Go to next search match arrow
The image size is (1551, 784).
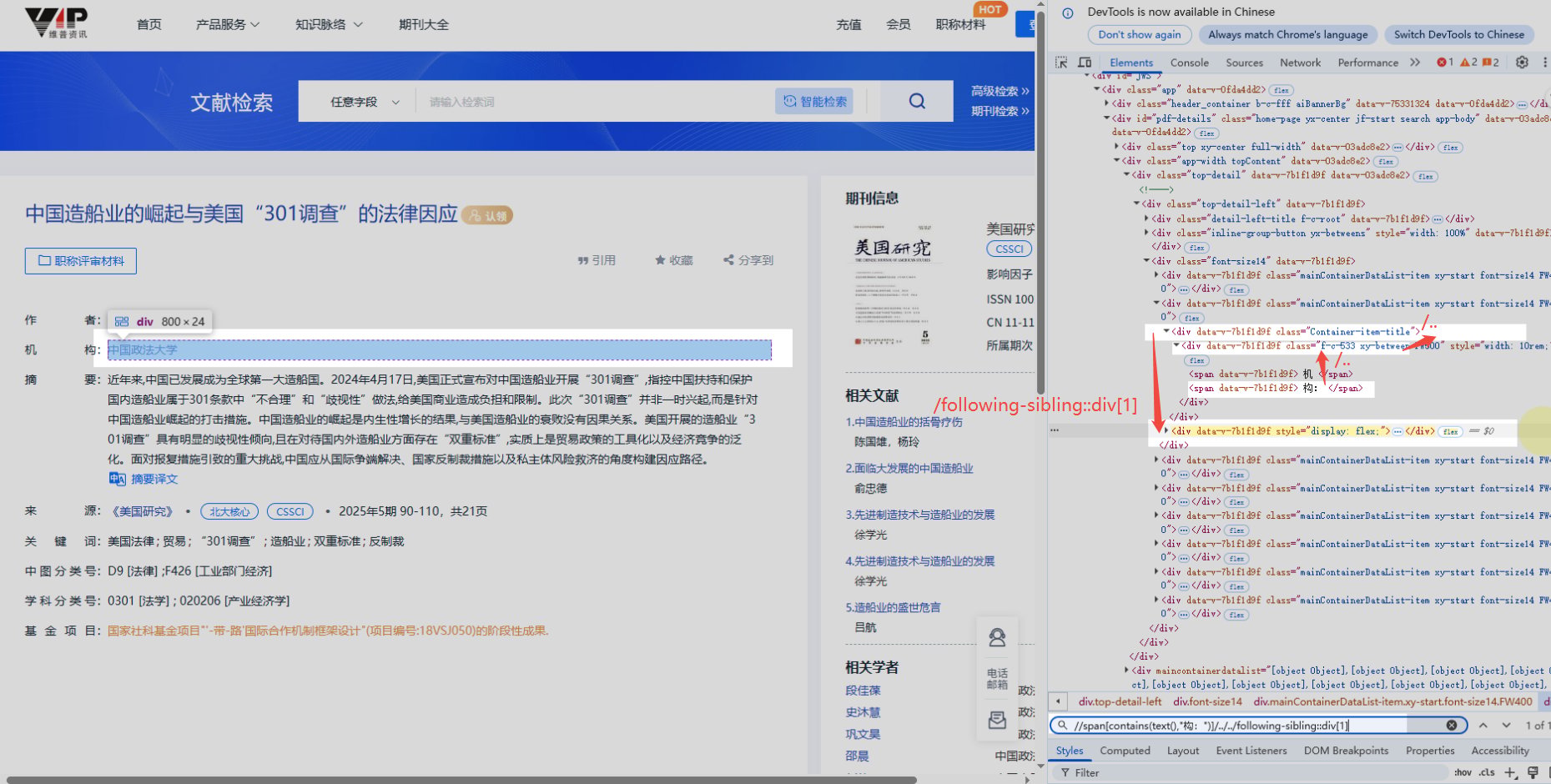1506,725
